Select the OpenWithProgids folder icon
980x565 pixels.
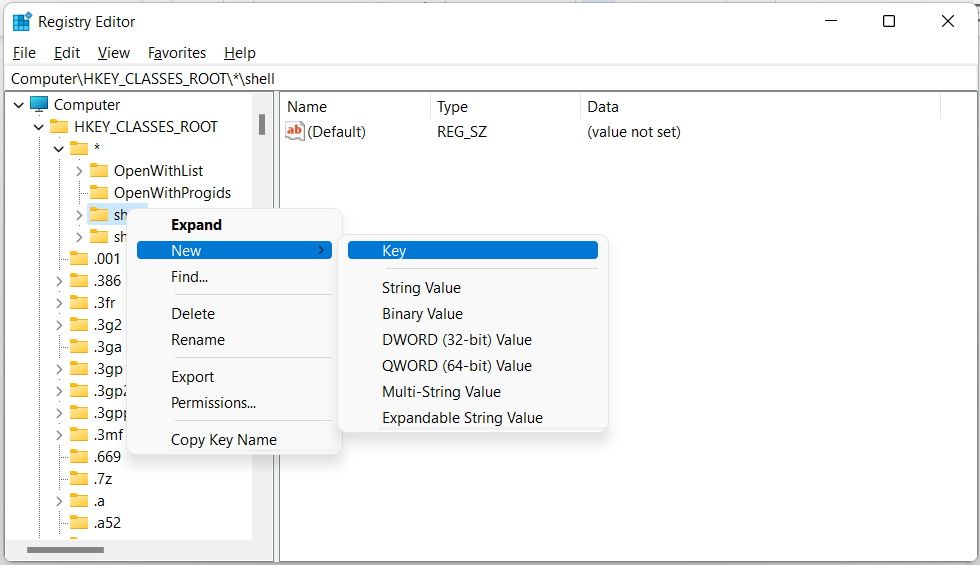pos(99,192)
